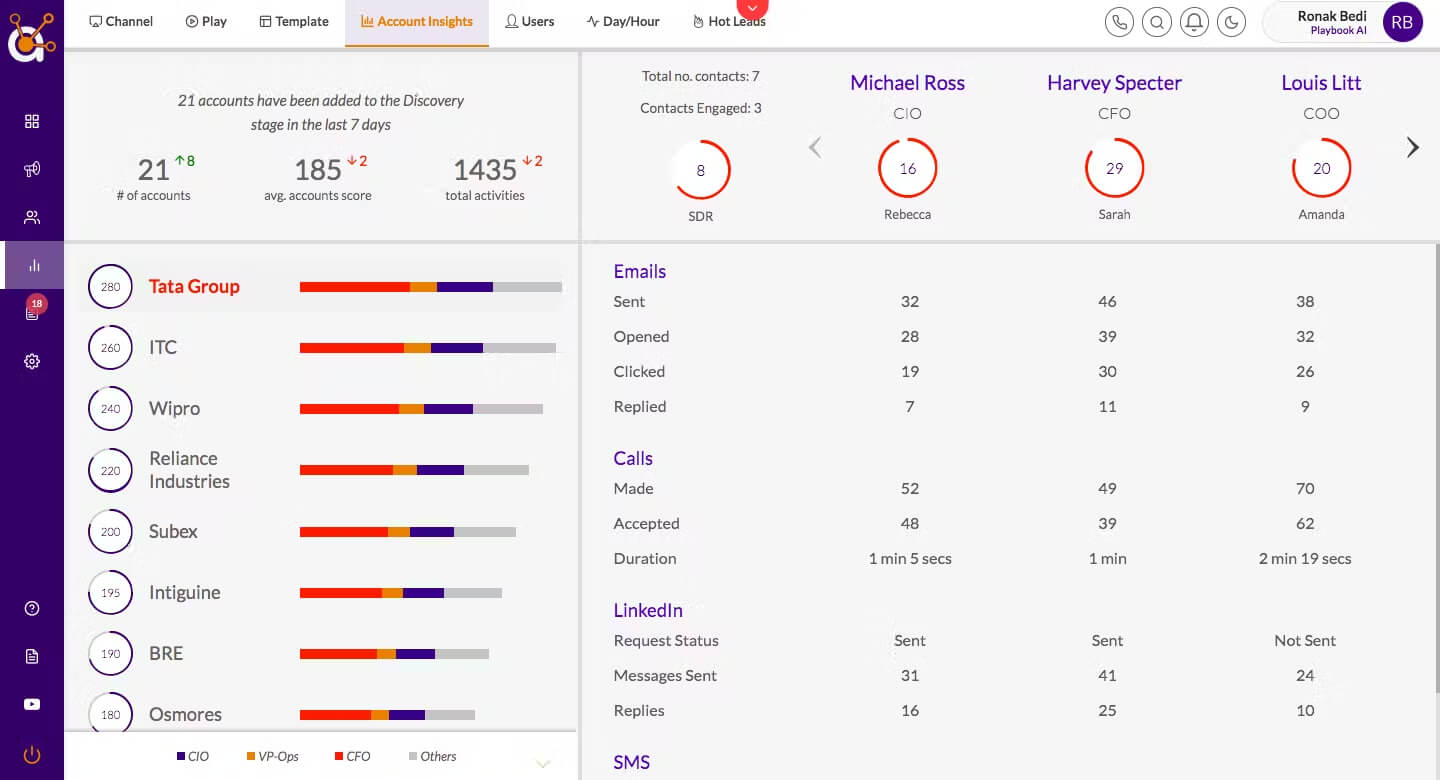Select the Wipro account row

pyautogui.click(x=322, y=409)
